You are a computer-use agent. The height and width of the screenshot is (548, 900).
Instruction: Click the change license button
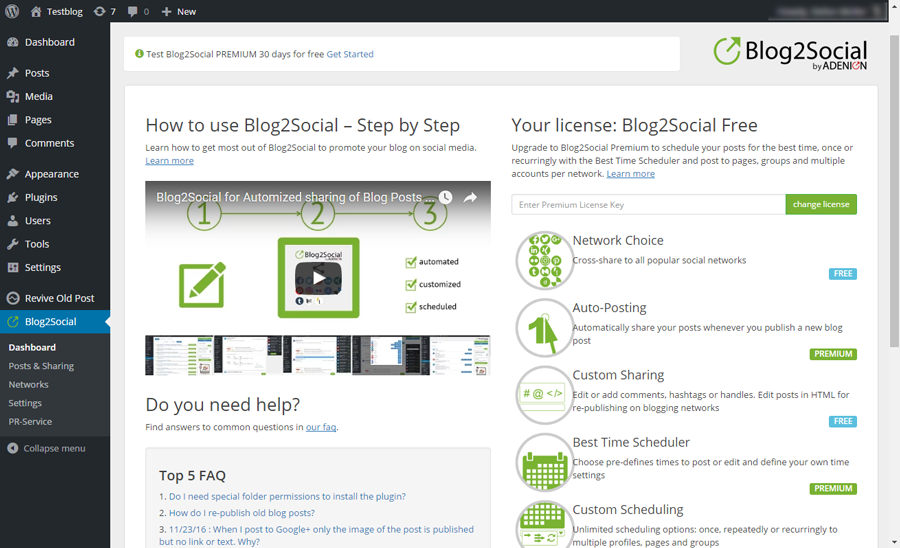(x=821, y=204)
